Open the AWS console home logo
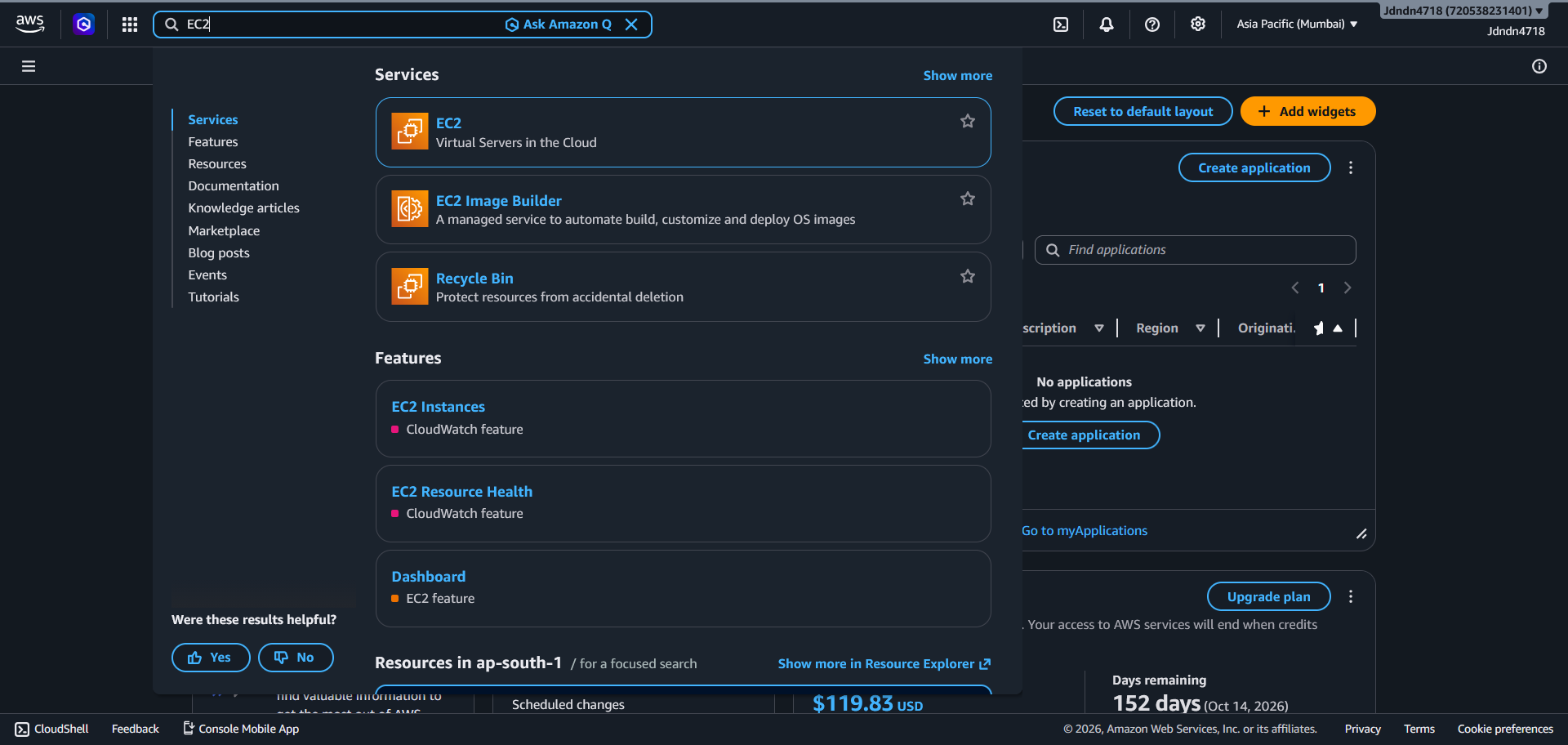This screenshot has height=745, width=1568. [30, 25]
